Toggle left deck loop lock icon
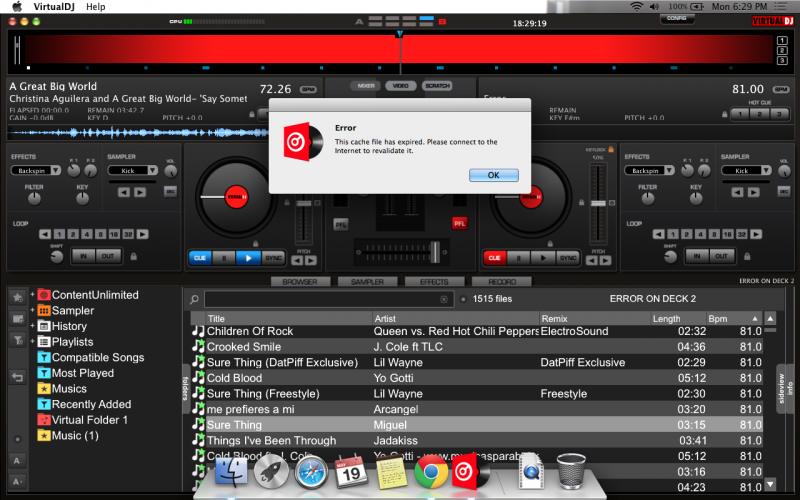The image size is (800, 500). (x=134, y=256)
